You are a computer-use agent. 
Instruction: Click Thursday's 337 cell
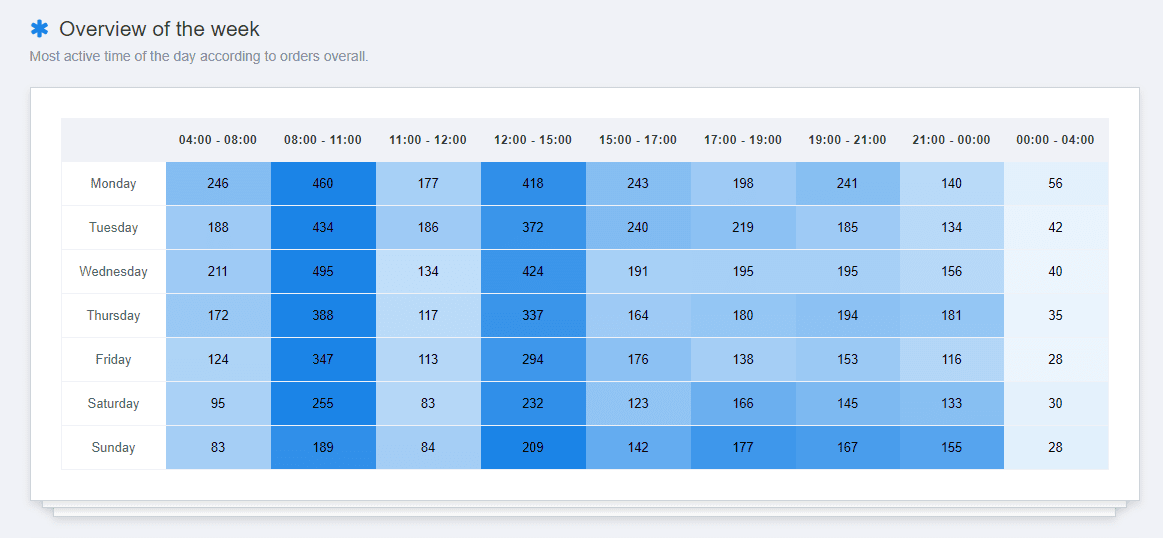pyautogui.click(x=533, y=315)
